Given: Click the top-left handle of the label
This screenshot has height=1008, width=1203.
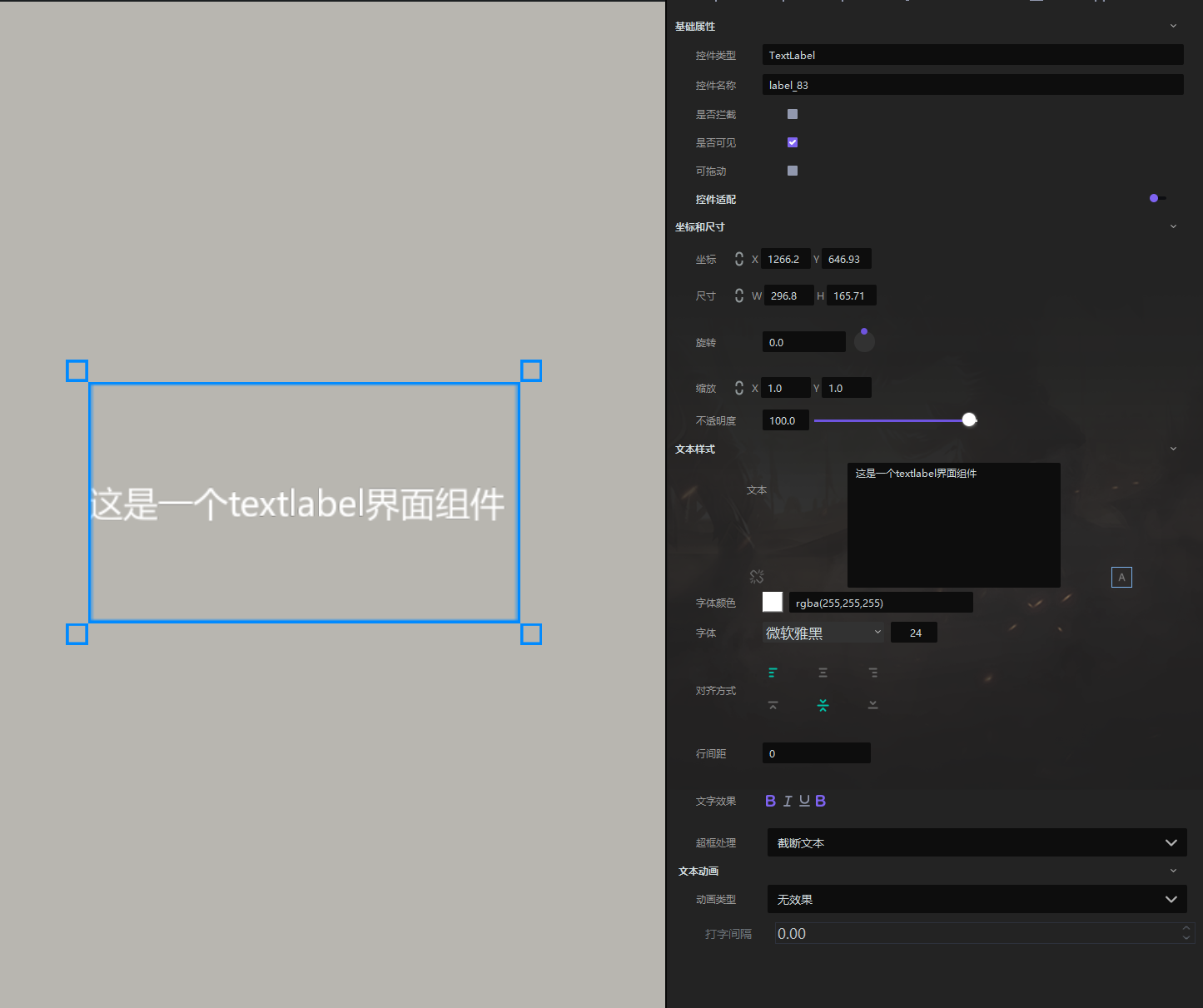Looking at the screenshot, I should [x=77, y=370].
